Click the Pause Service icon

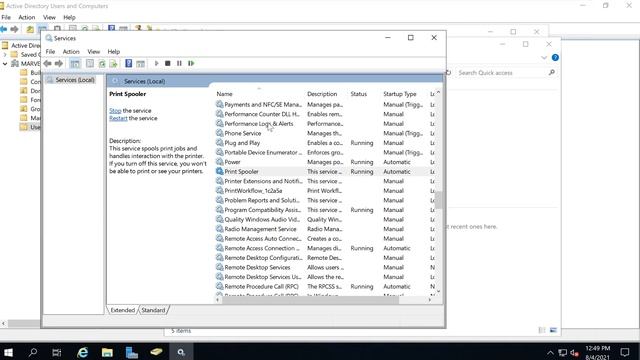tap(179, 63)
